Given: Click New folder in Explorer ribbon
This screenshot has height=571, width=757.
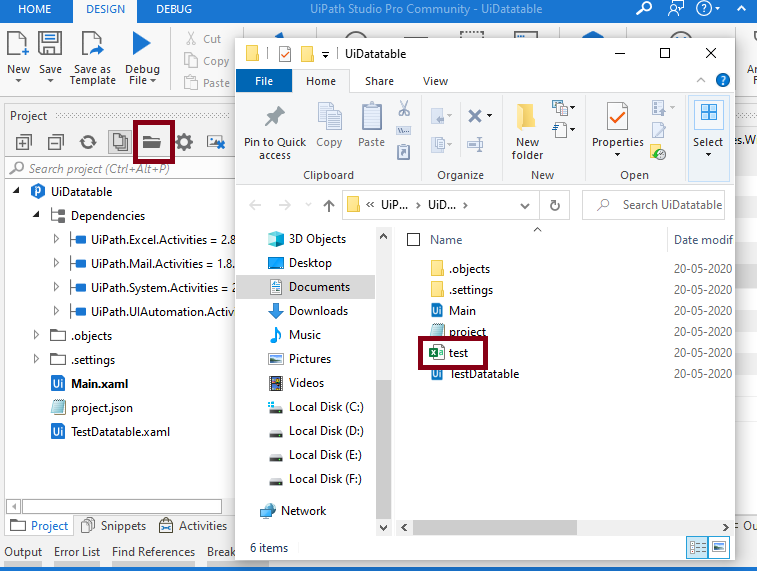Looking at the screenshot, I should [527, 131].
